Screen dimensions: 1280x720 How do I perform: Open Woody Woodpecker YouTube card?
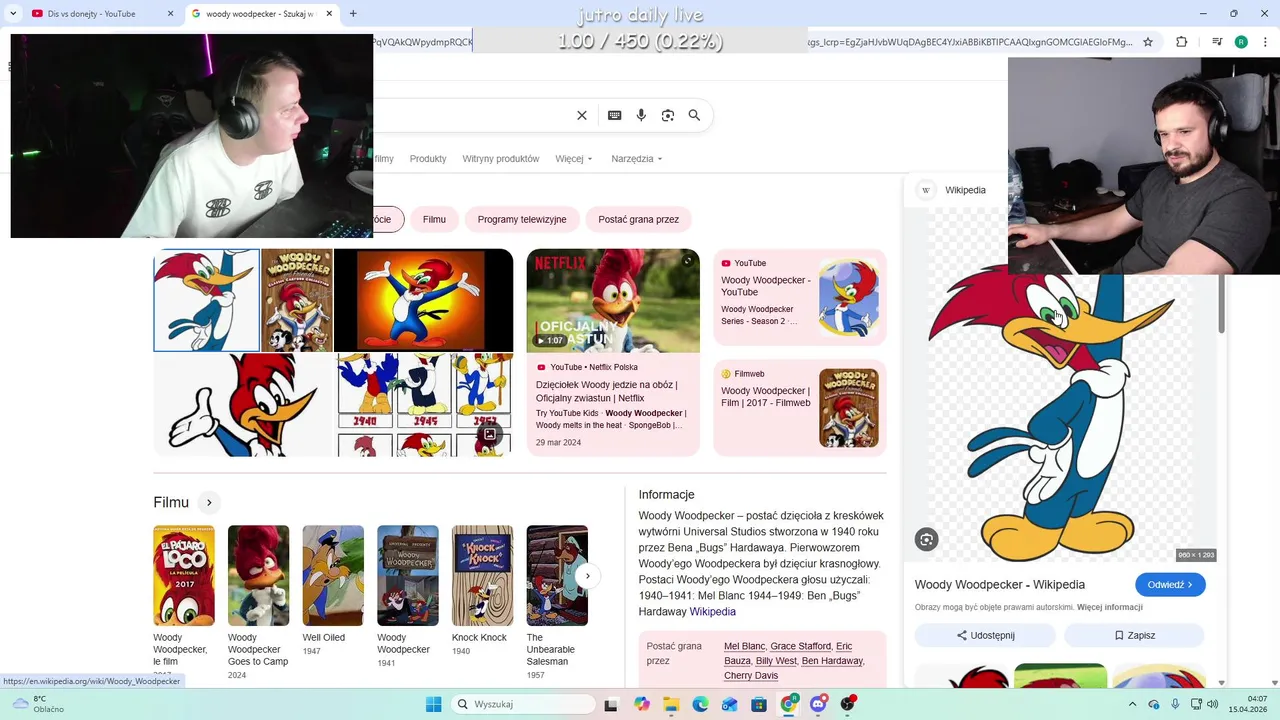click(799, 298)
